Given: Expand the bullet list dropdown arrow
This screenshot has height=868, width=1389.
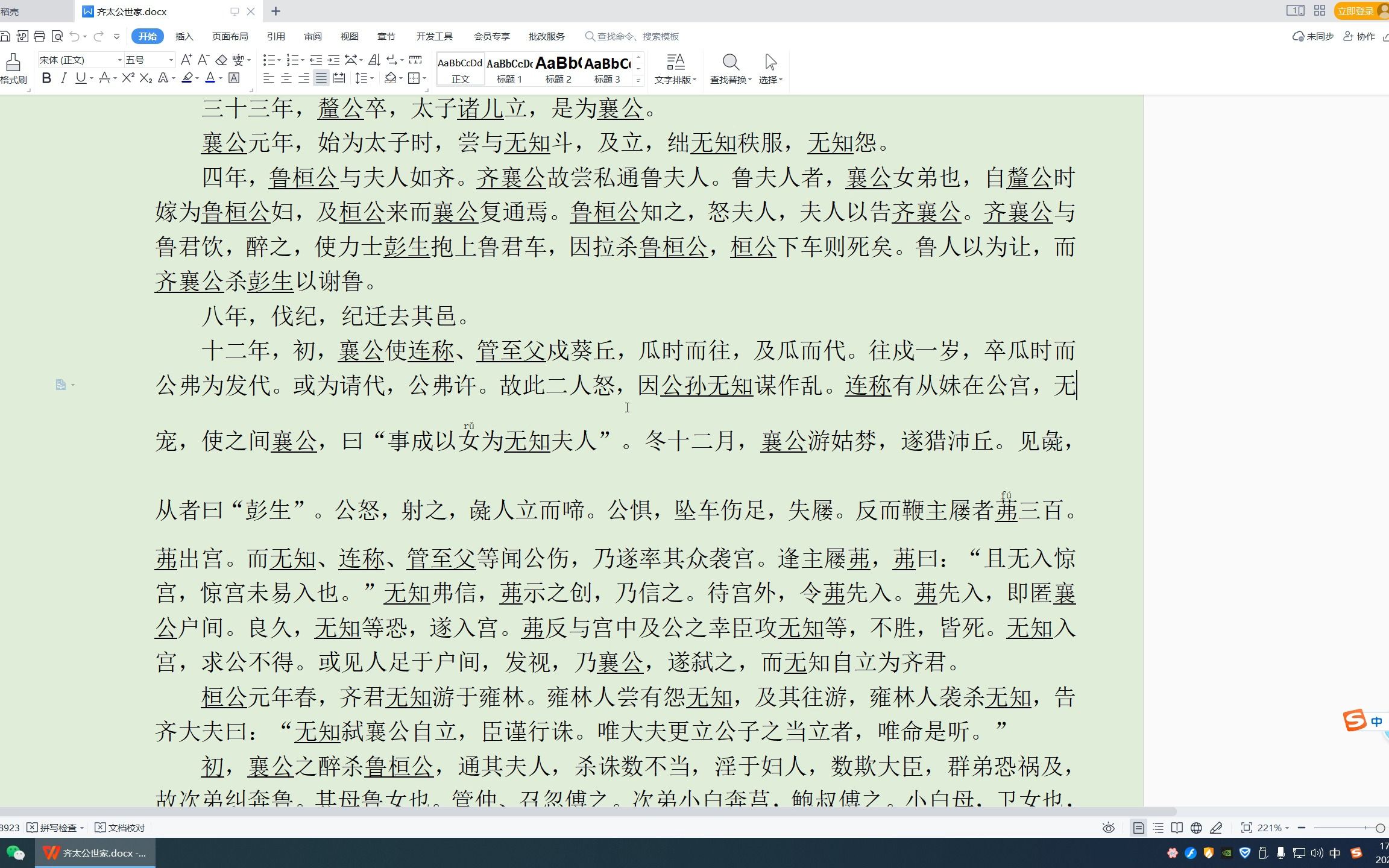Looking at the screenshot, I should 279,60.
